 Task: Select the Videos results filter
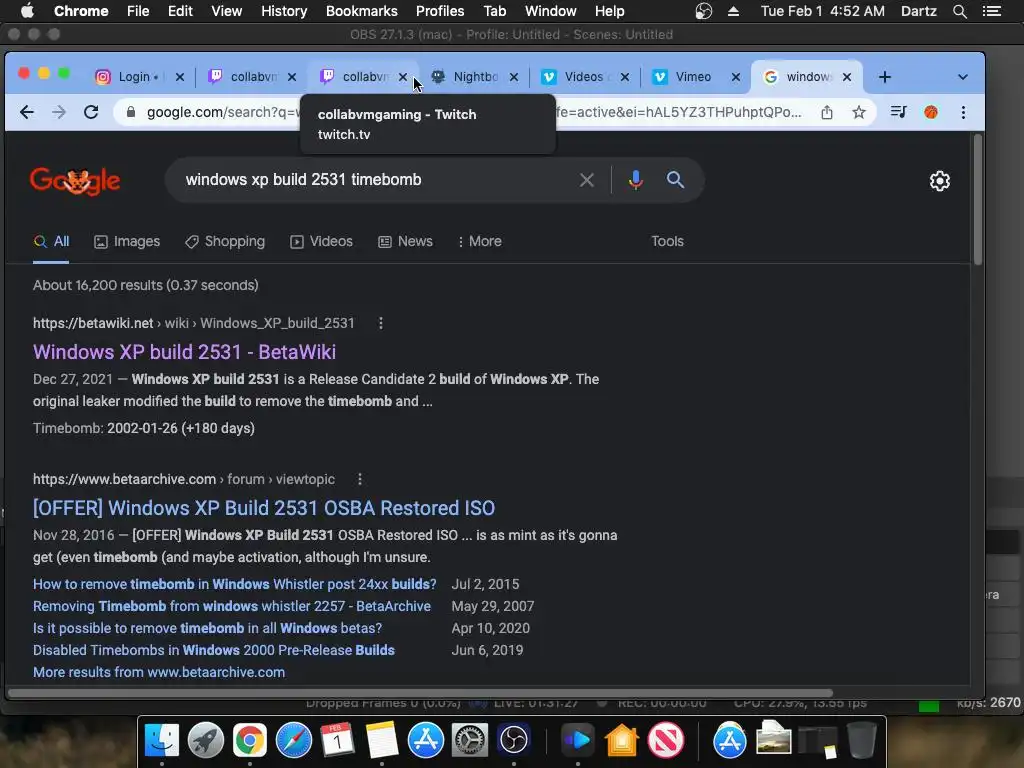coord(321,242)
